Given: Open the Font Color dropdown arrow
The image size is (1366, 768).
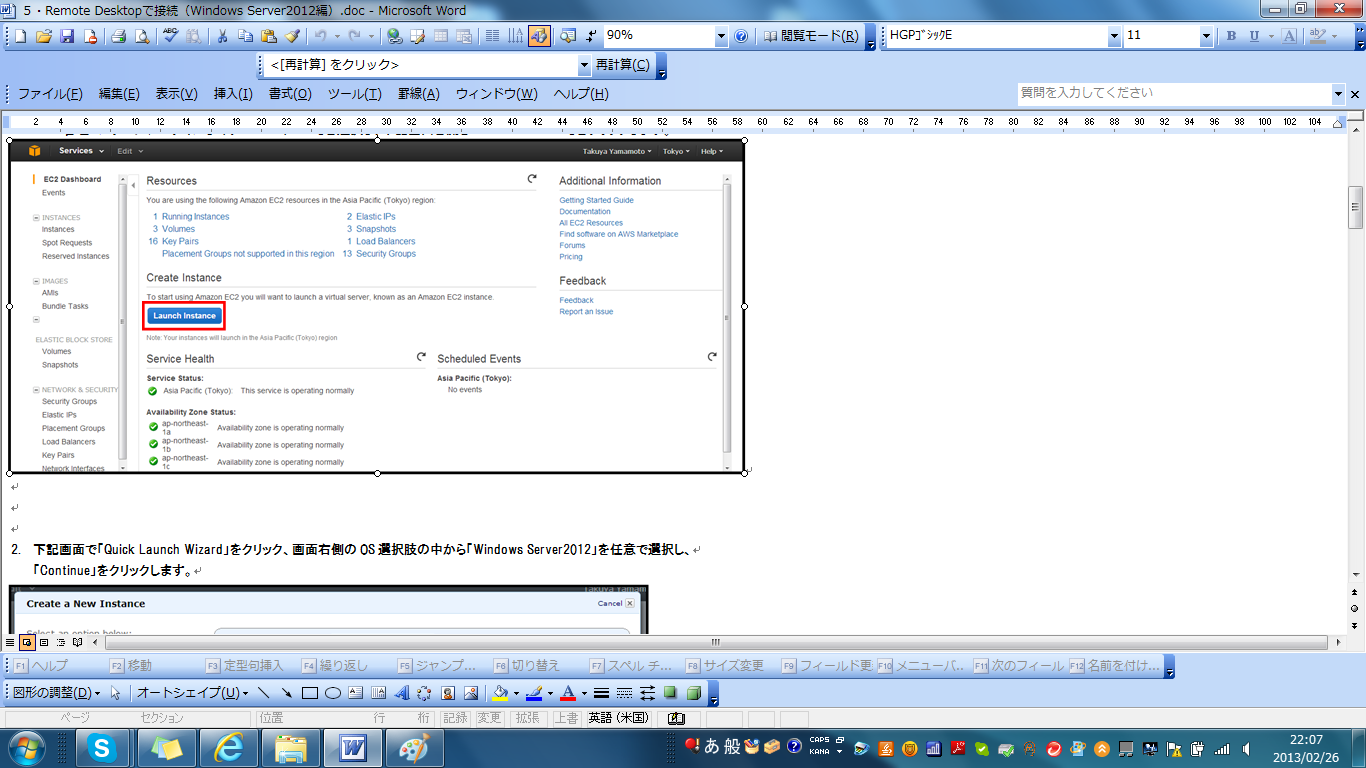Looking at the screenshot, I should point(585,692).
